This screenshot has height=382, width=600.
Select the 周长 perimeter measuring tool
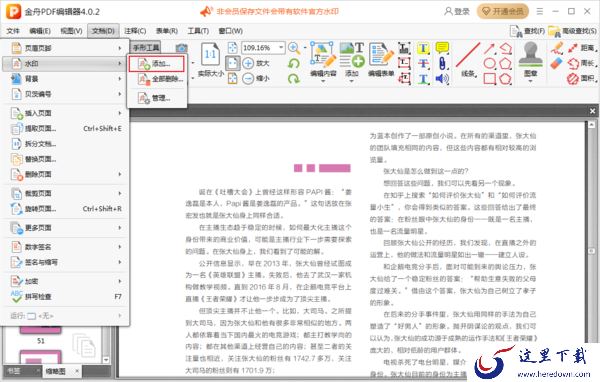(581, 63)
